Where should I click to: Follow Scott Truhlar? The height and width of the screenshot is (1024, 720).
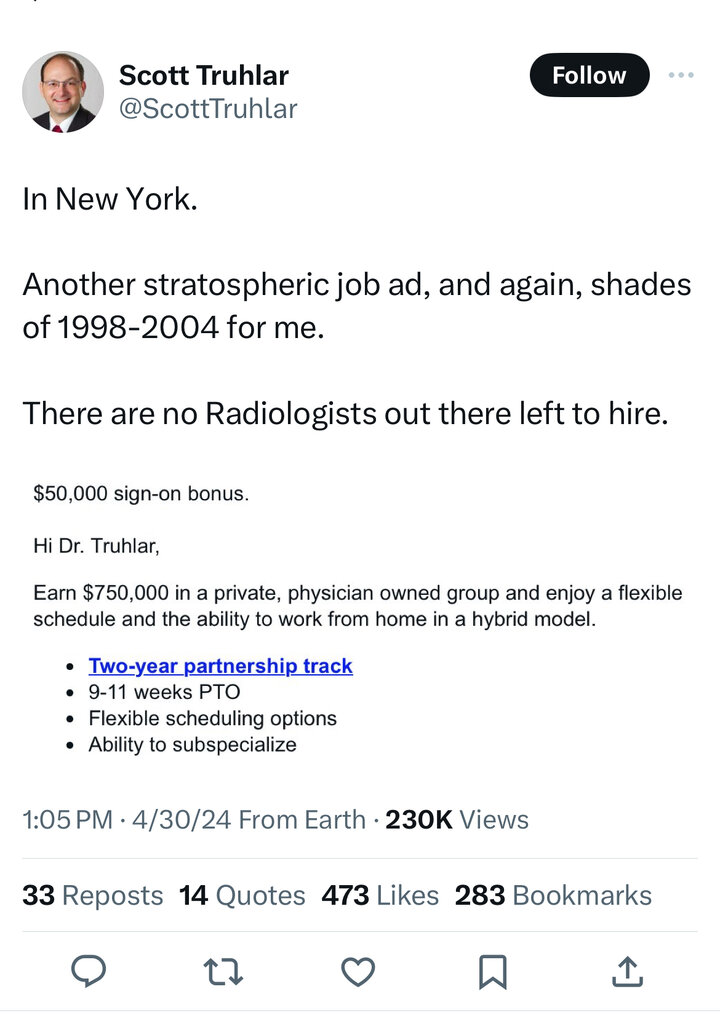pos(589,75)
